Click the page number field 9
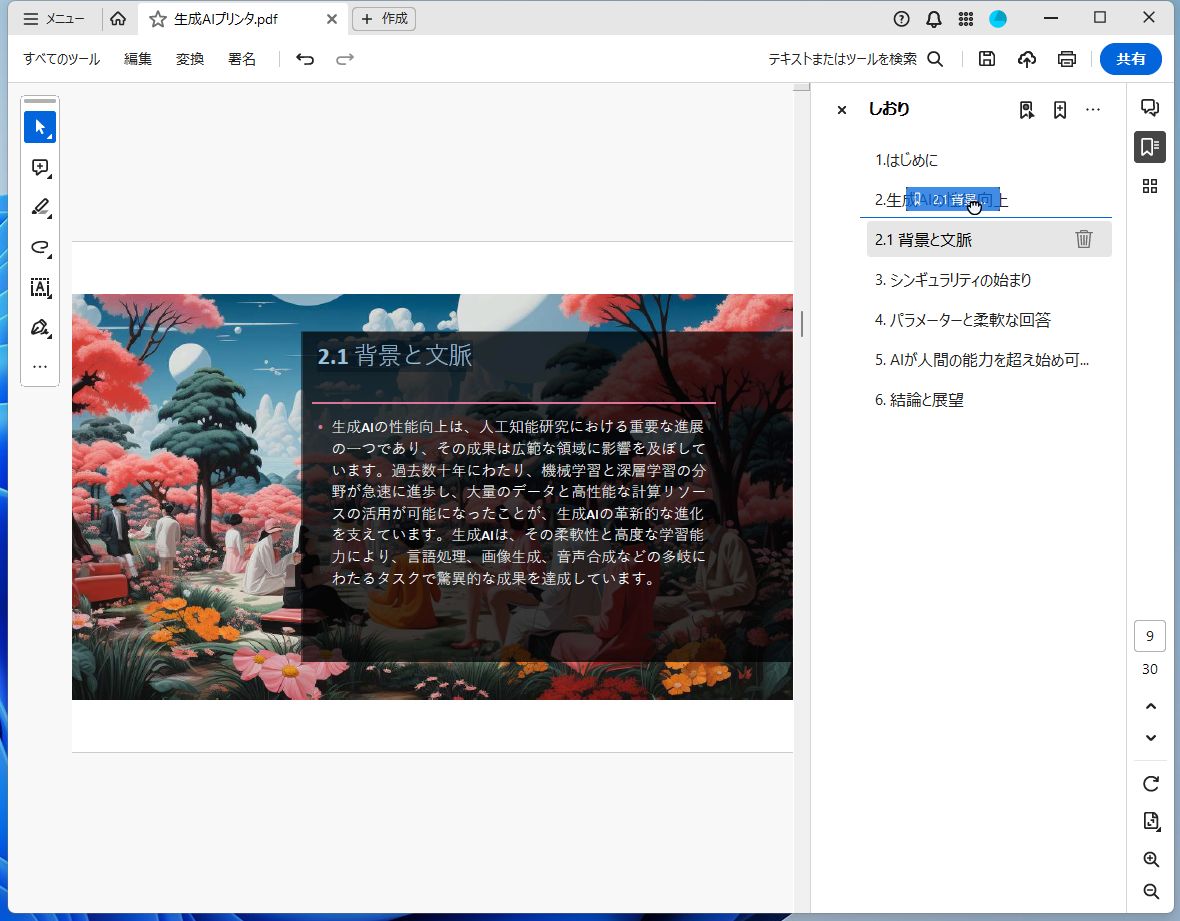The image size is (1180, 921). (x=1149, y=636)
